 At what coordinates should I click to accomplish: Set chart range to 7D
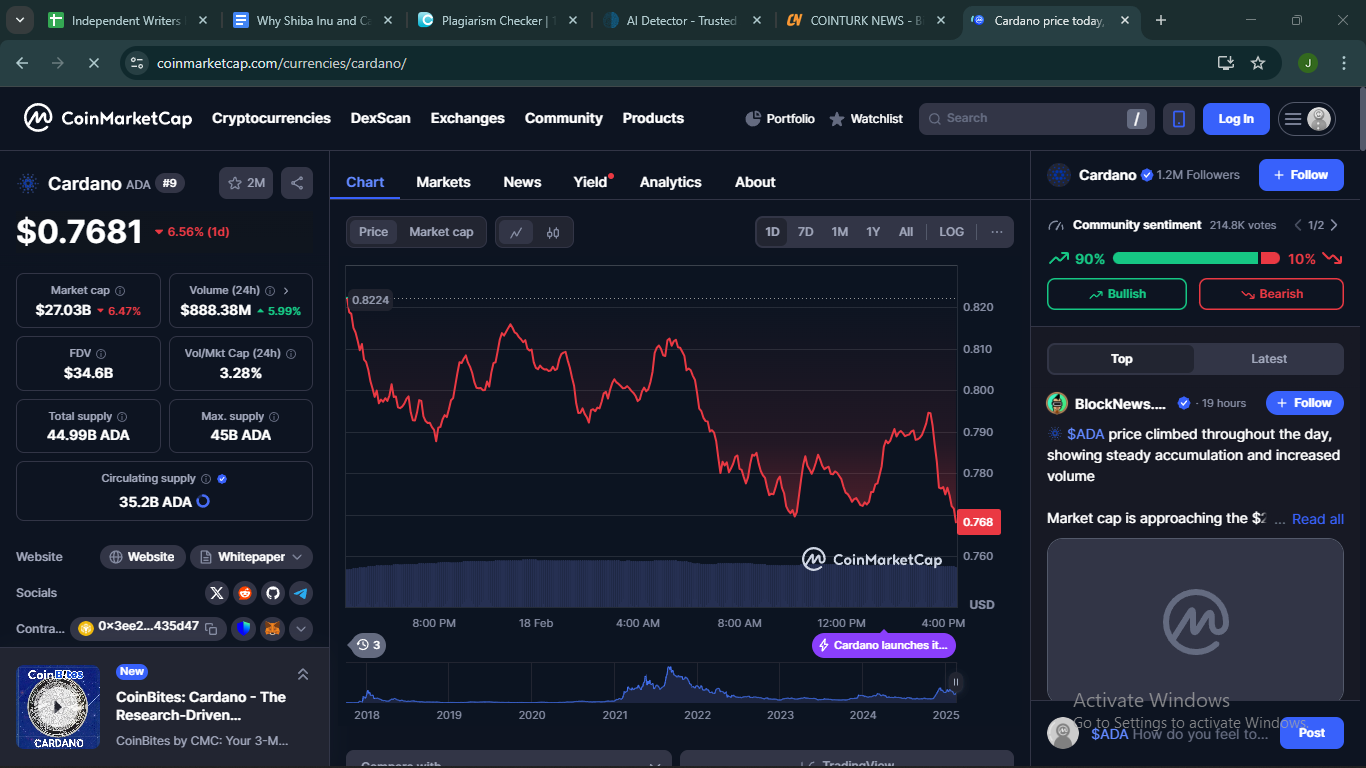(805, 232)
